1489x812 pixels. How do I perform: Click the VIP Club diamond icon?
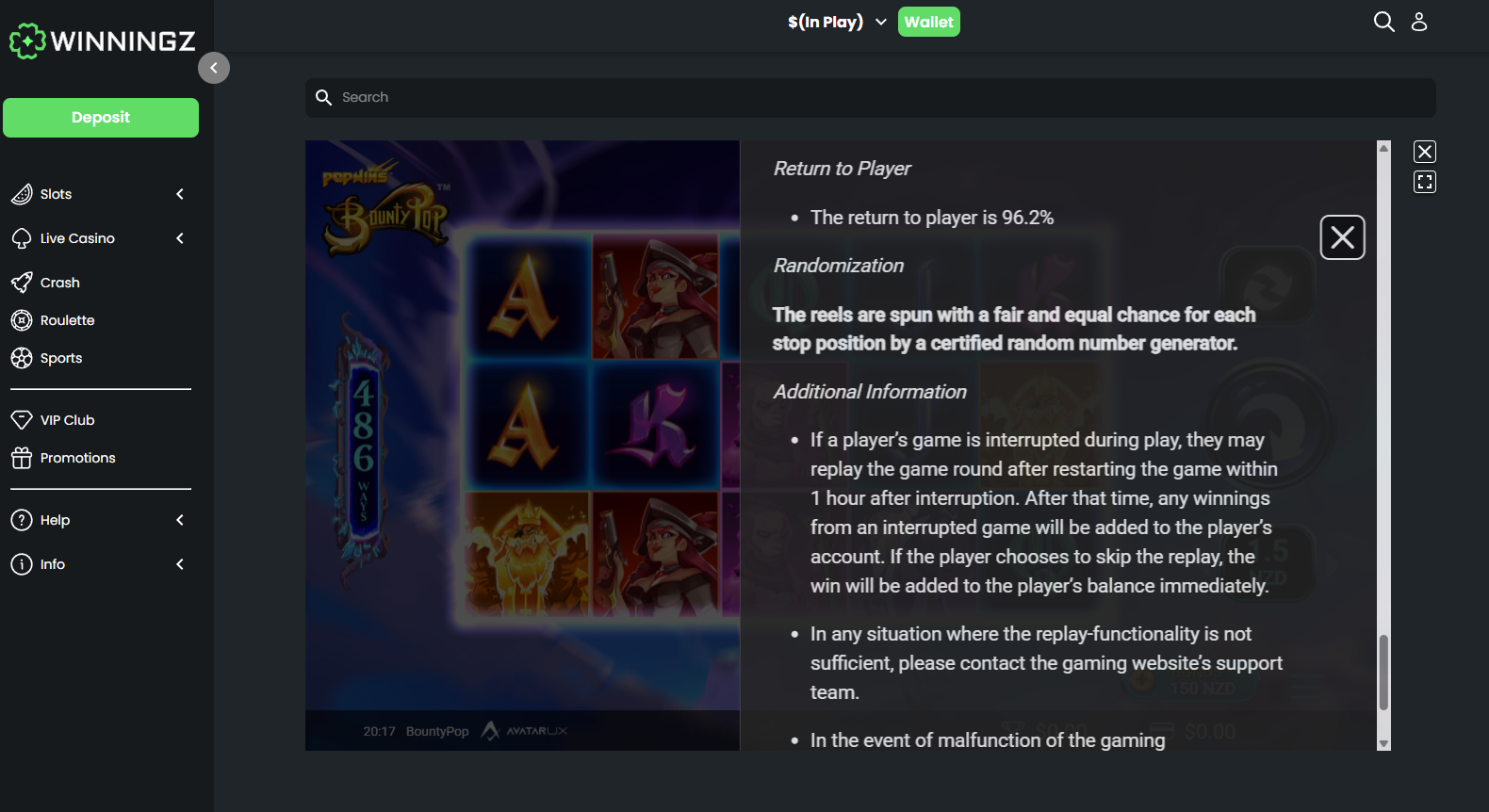22,420
